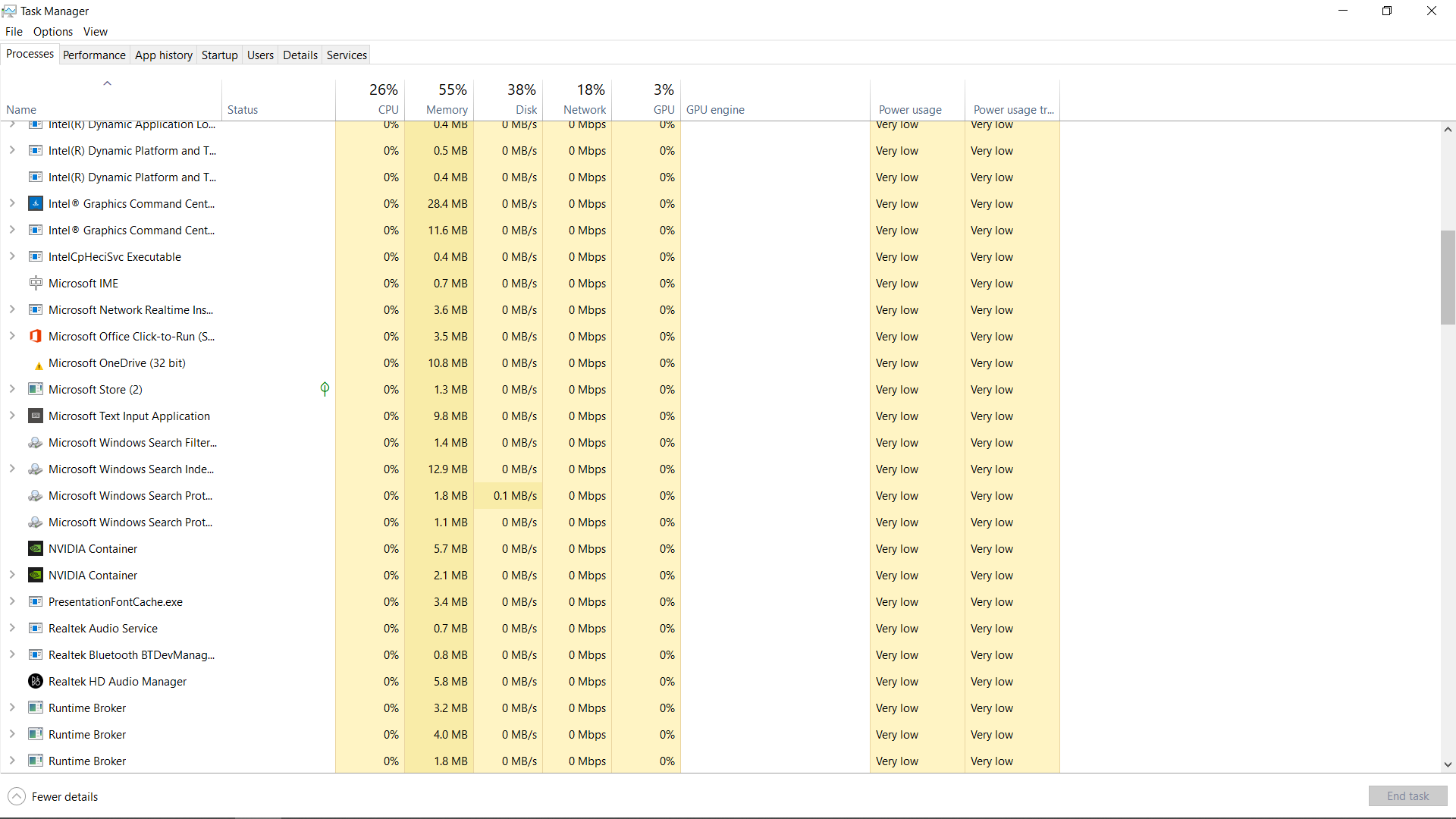Select the Microsoft Network Realtime Inspection row
Image resolution: width=1456 pixels, height=819 pixels.
pyautogui.click(x=130, y=309)
